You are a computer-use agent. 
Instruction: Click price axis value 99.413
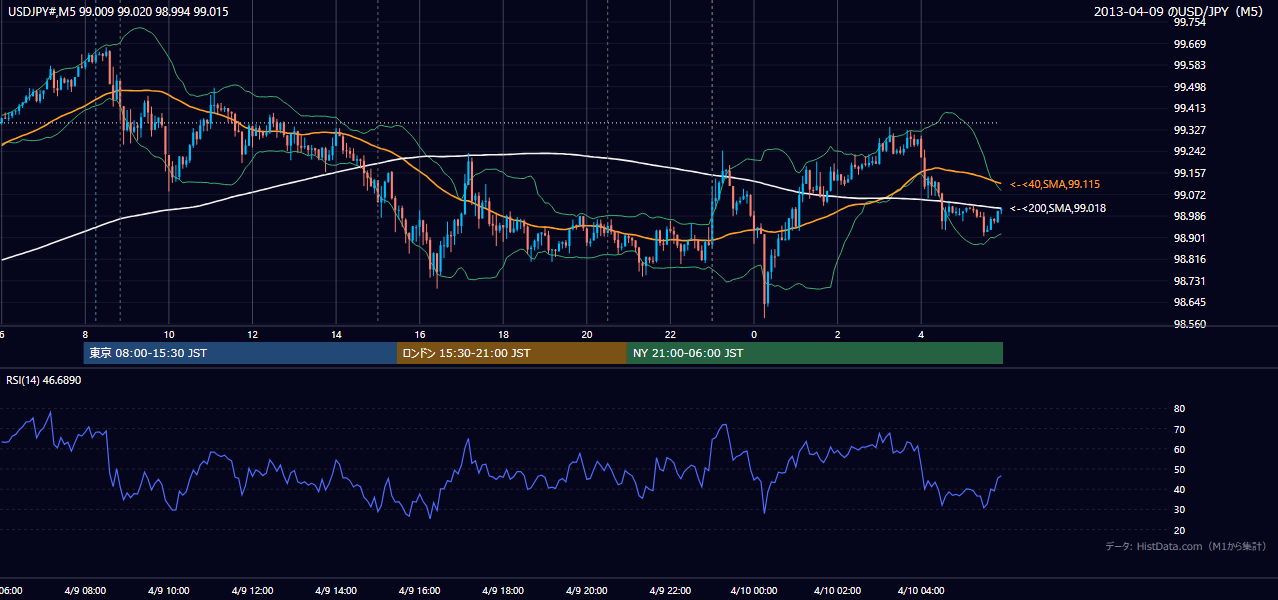pos(1189,109)
